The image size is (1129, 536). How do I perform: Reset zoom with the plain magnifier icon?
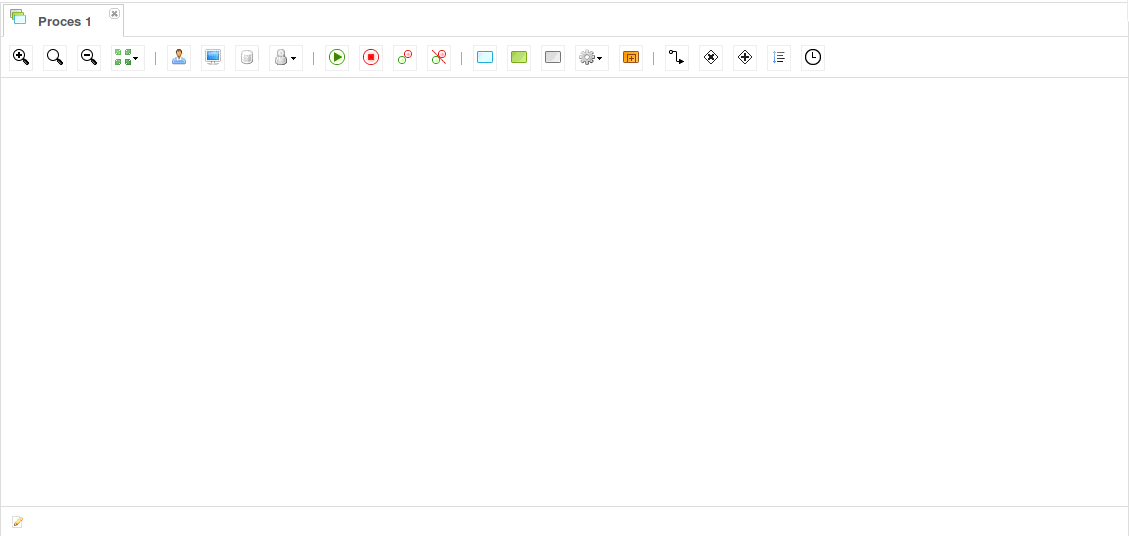[55, 58]
